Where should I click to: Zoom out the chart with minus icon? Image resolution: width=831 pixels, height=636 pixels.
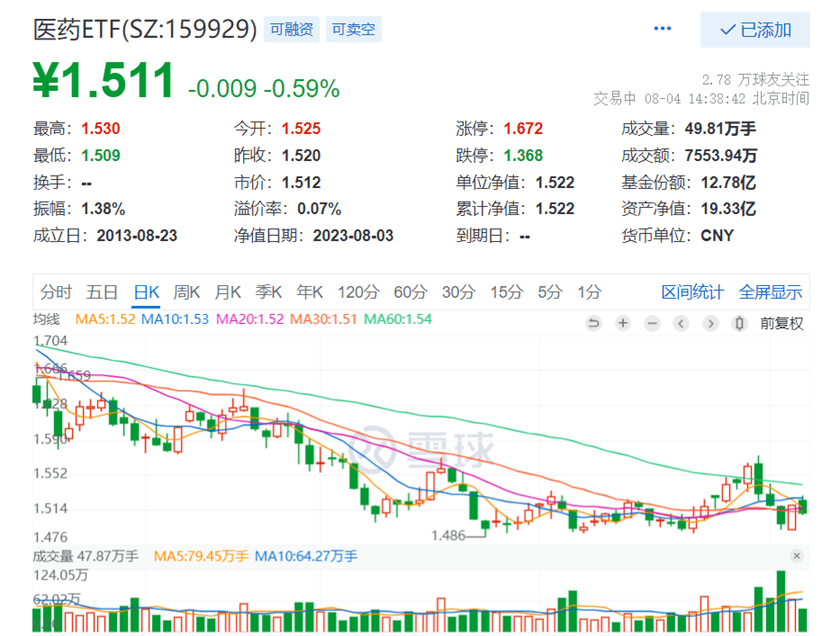point(652,323)
